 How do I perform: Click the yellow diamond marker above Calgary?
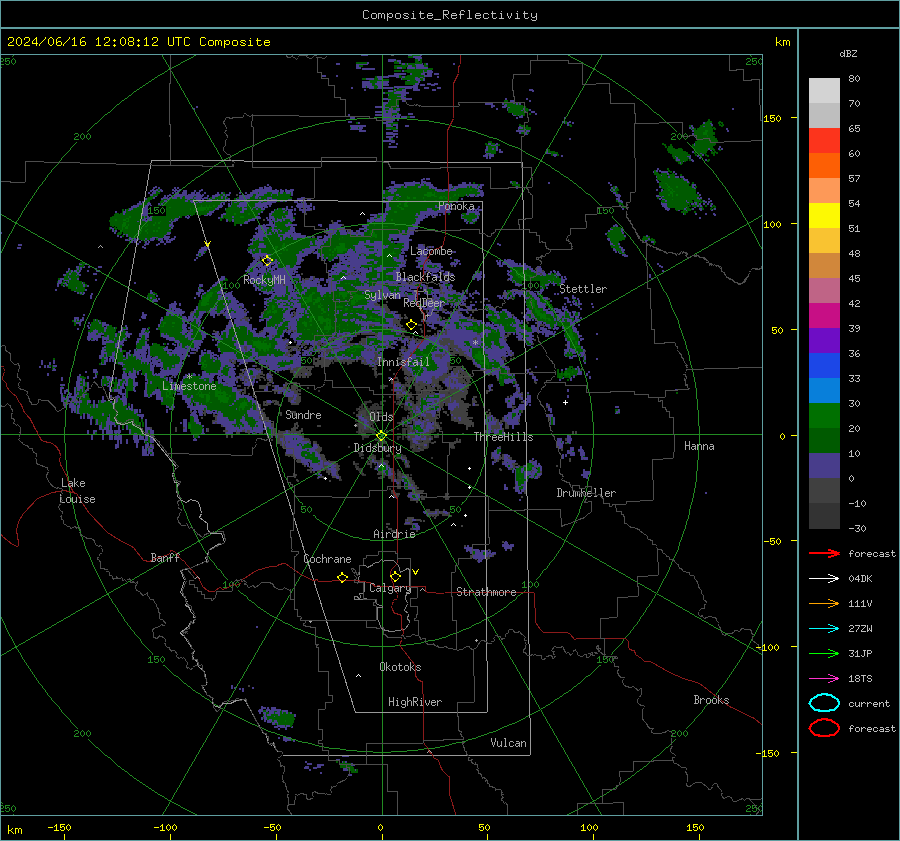tap(395, 576)
